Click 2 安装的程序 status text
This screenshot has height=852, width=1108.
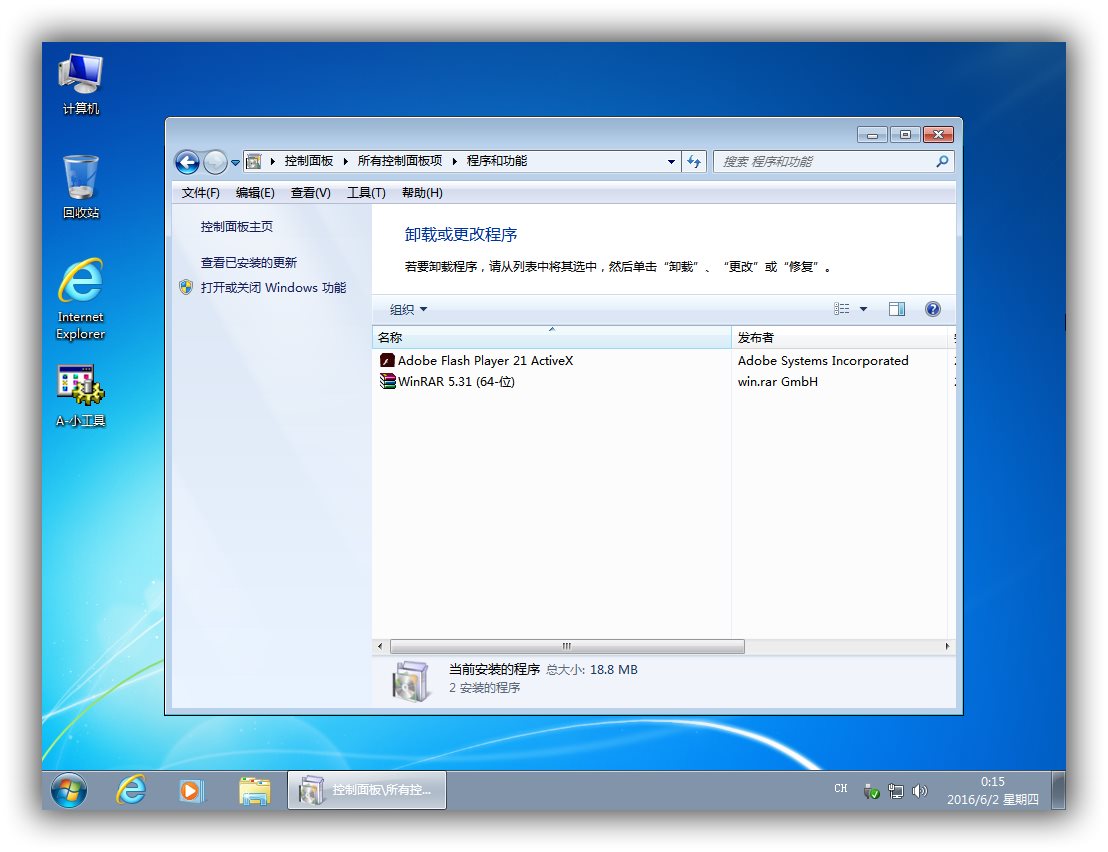[x=485, y=688]
